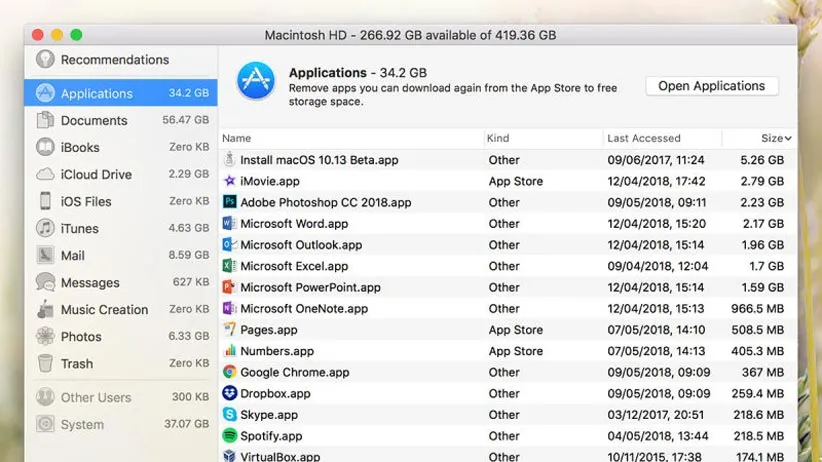Image resolution: width=822 pixels, height=462 pixels.
Task: Click the iMovie star icon
Action: (229, 181)
